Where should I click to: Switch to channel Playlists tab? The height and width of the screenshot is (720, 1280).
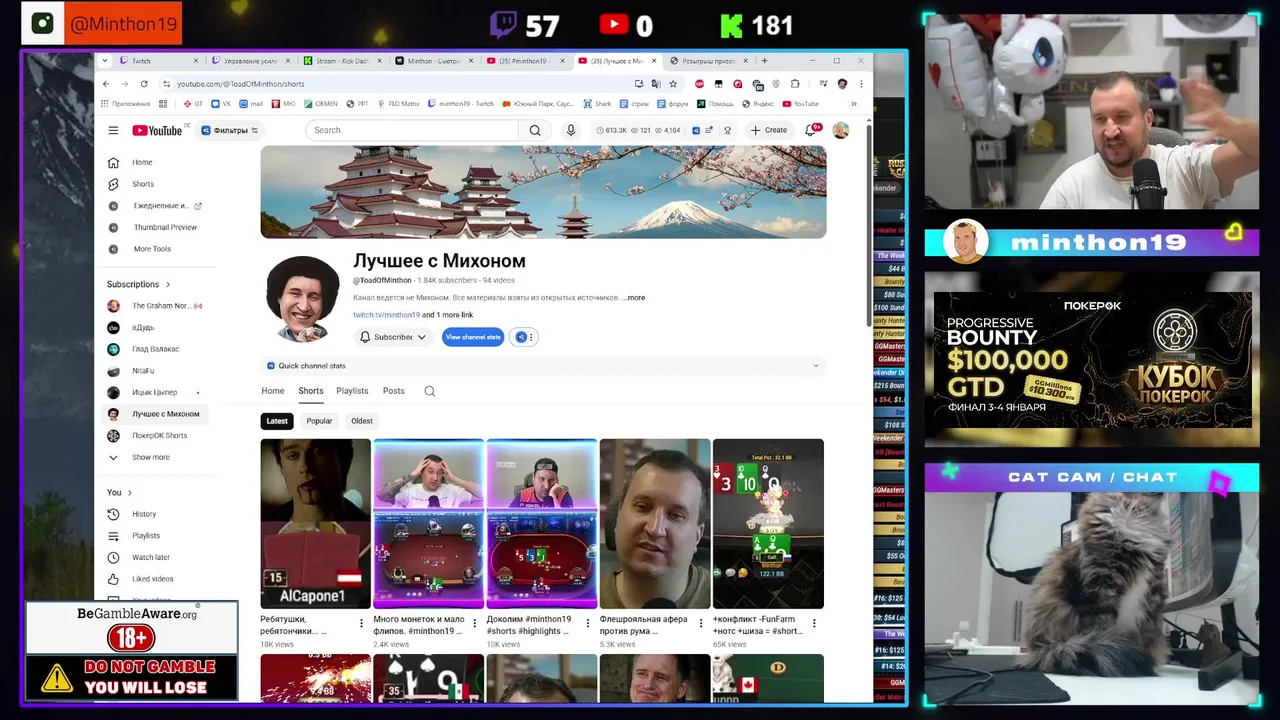(x=352, y=391)
